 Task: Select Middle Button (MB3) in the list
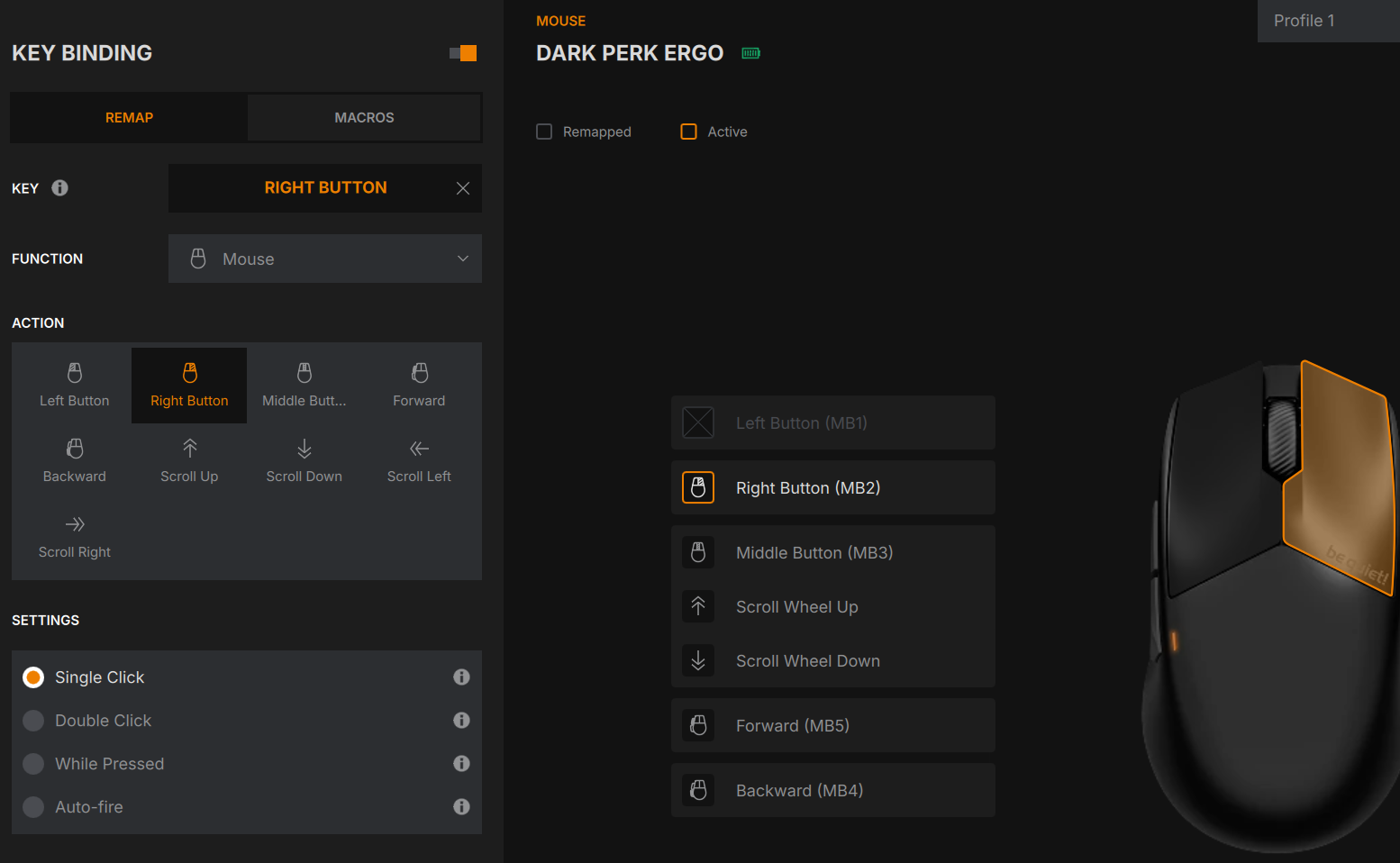coord(833,552)
